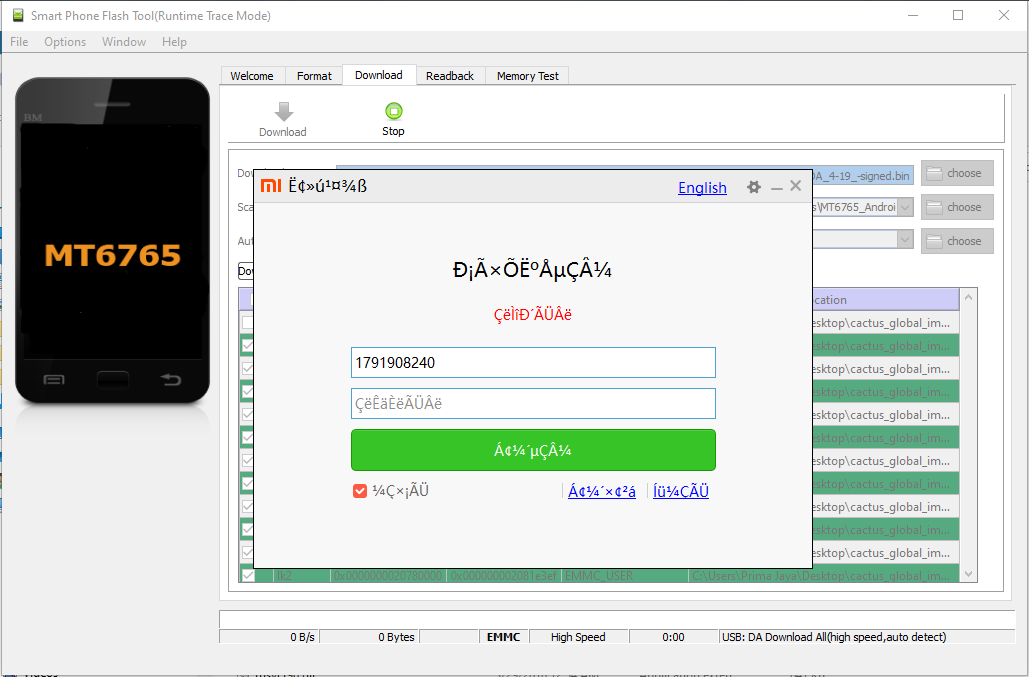Open the Help menu
Screen dimensions: 1029x677
(175, 41)
